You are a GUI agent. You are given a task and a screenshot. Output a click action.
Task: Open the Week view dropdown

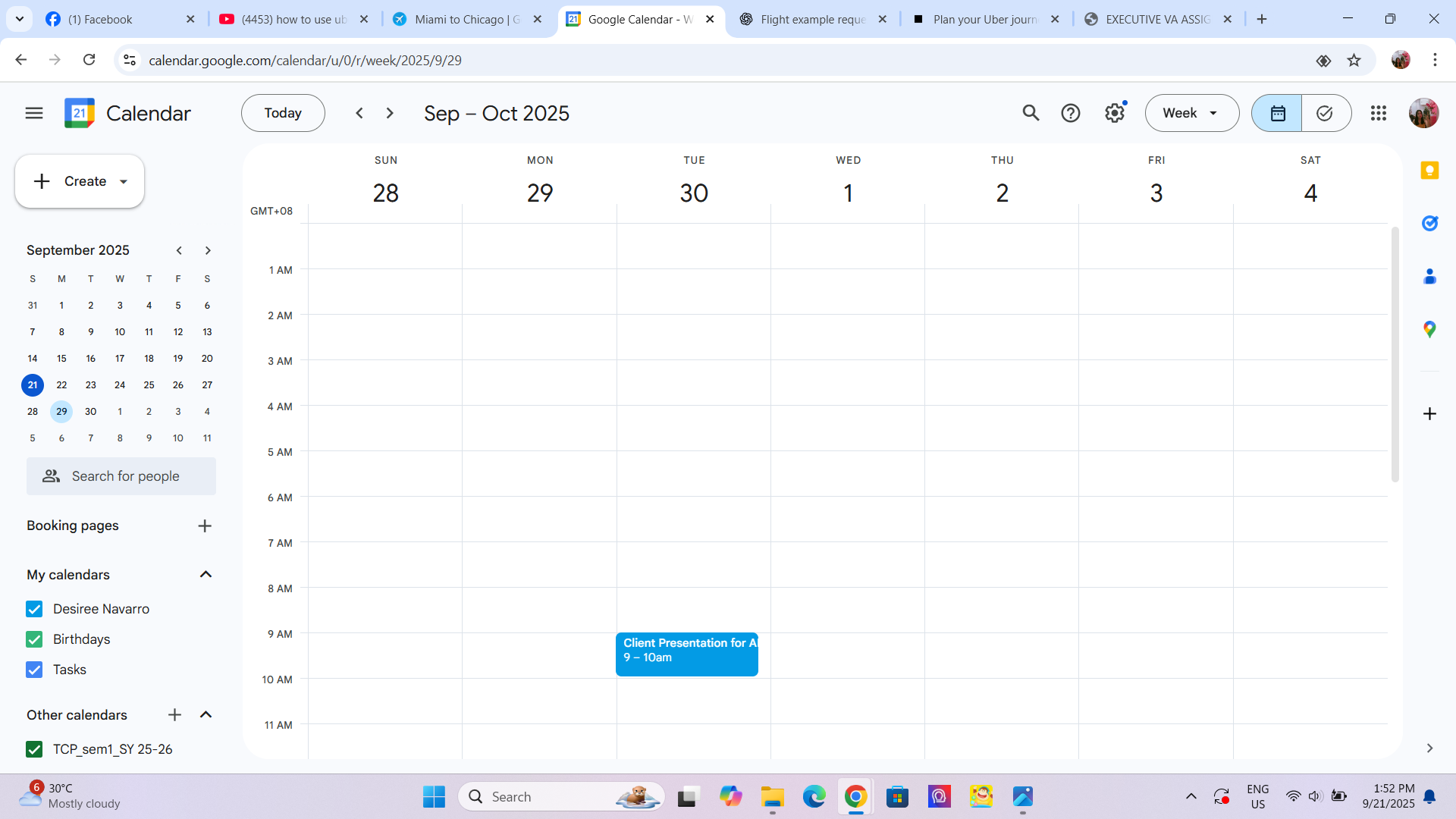(1191, 113)
